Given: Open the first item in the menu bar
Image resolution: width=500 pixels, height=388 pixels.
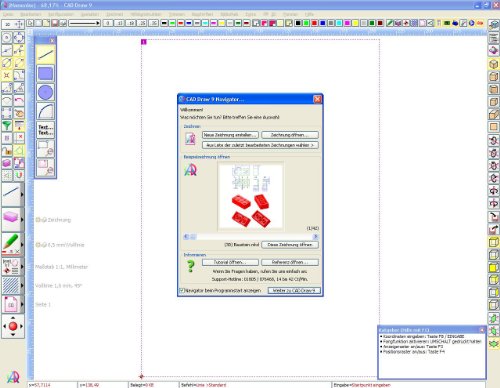Looking at the screenshot, I should coord(8,14).
